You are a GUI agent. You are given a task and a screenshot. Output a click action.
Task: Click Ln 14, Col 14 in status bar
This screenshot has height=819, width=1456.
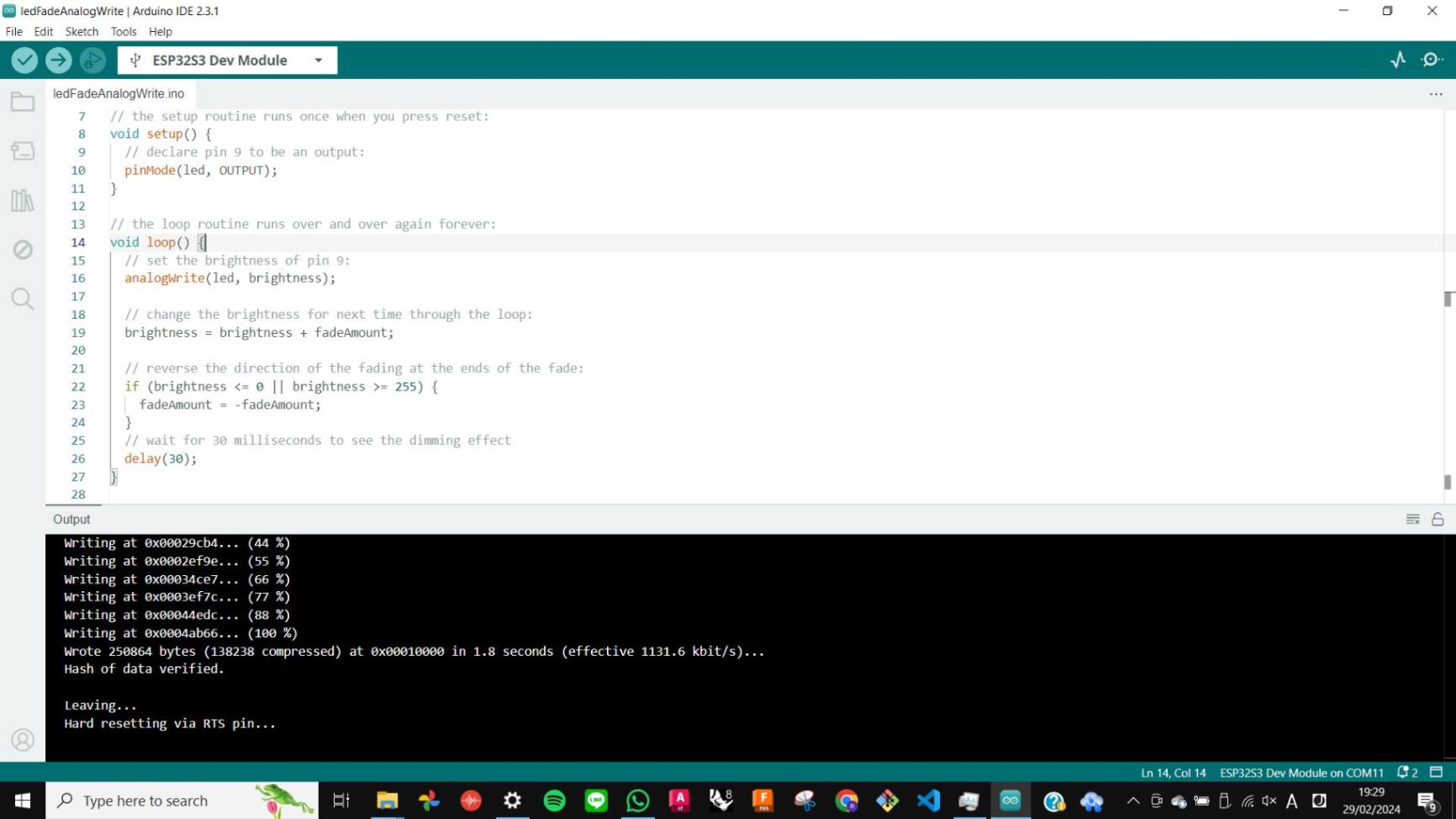1173,773
